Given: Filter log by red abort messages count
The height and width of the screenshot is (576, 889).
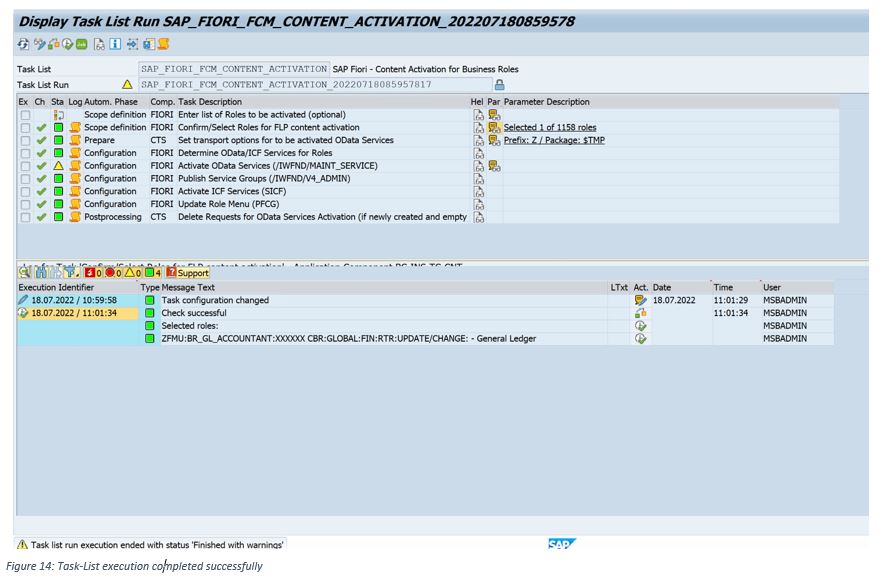Looking at the screenshot, I should click(x=93, y=273).
